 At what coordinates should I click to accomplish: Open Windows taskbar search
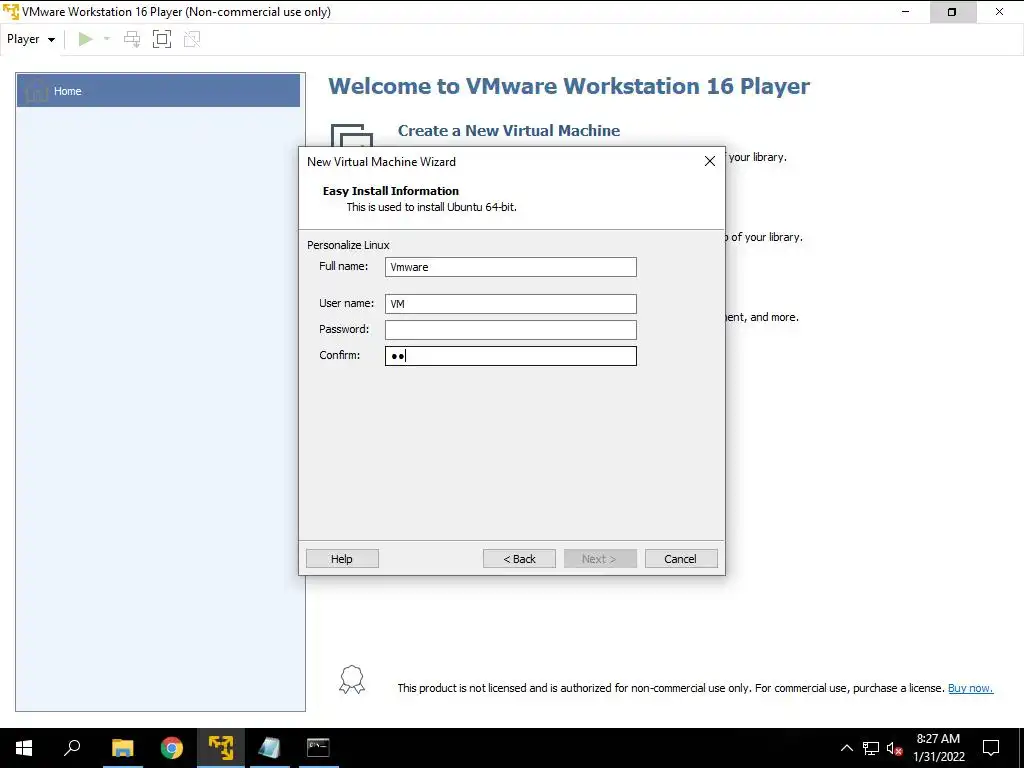72,748
